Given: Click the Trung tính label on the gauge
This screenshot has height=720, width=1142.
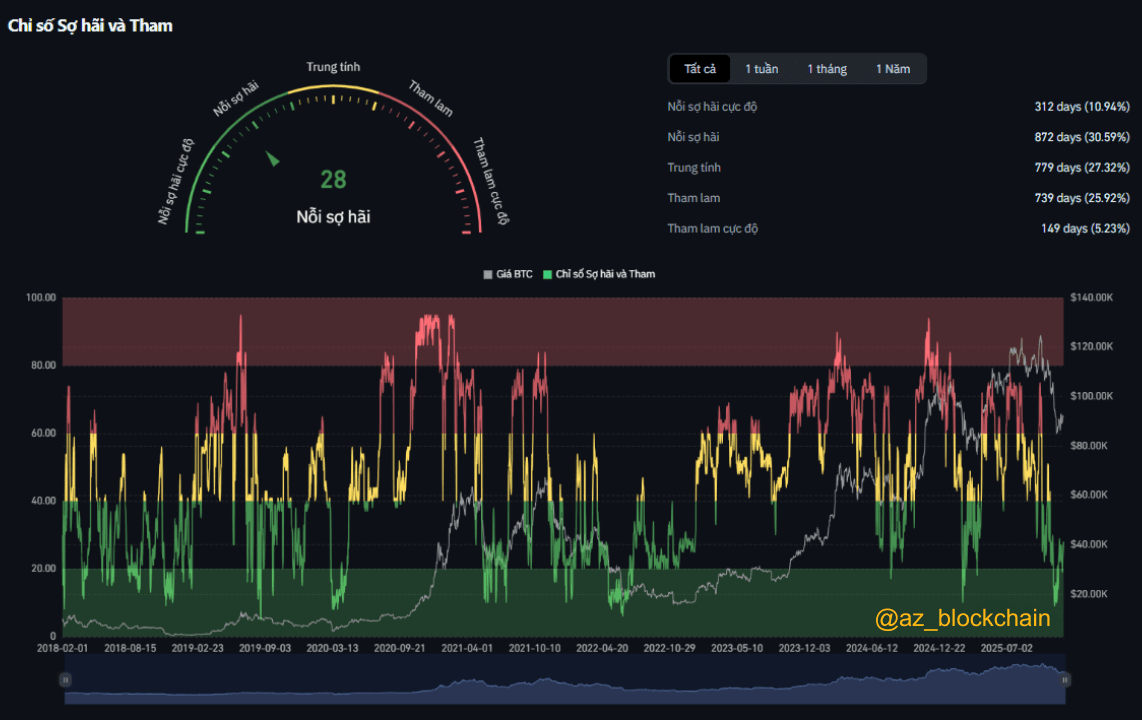Looking at the screenshot, I should click(x=333, y=68).
